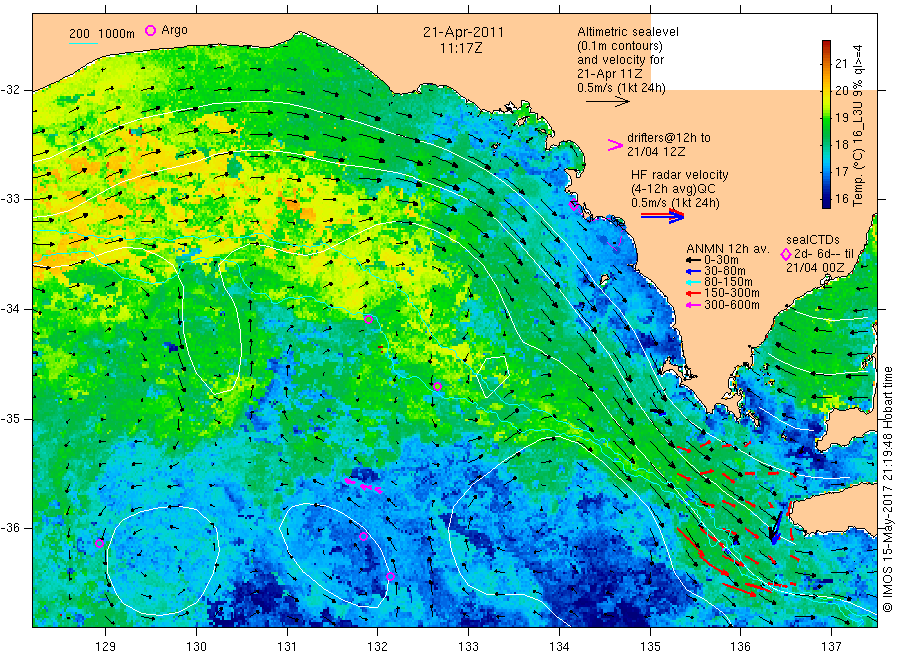Click the blue 30-80m ANMN arrow
The height and width of the screenshot is (660, 900).
[693, 271]
